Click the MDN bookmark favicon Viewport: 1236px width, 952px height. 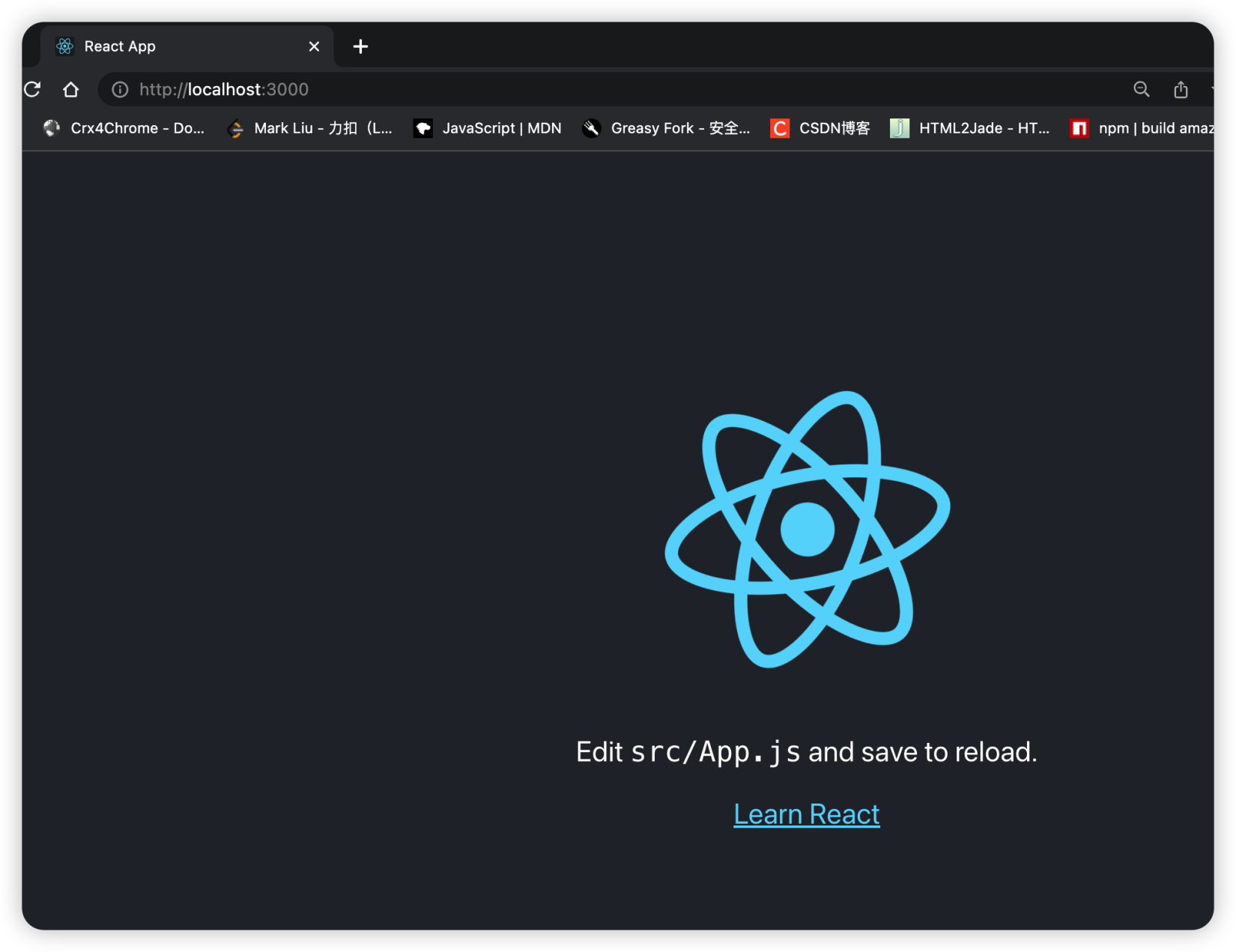[423, 128]
